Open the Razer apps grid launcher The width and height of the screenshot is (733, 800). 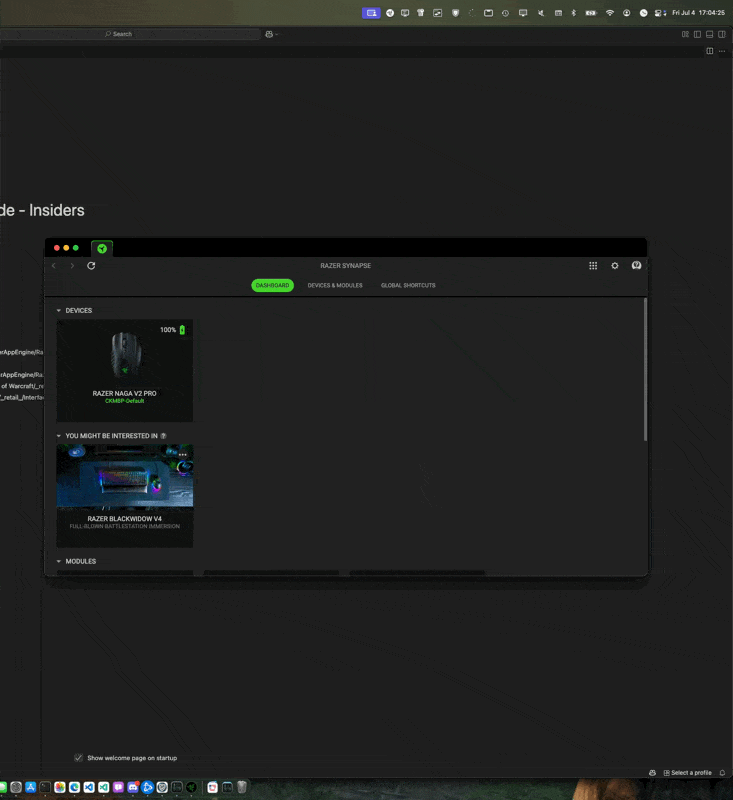(593, 266)
